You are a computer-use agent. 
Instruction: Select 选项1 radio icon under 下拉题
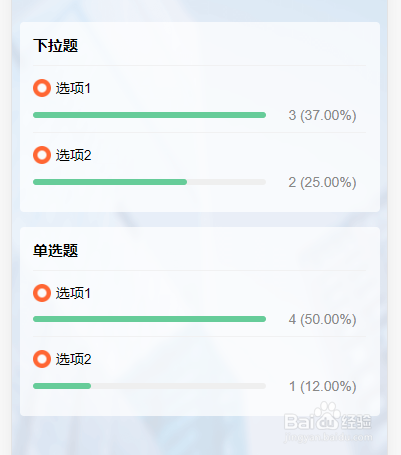[42, 88]
